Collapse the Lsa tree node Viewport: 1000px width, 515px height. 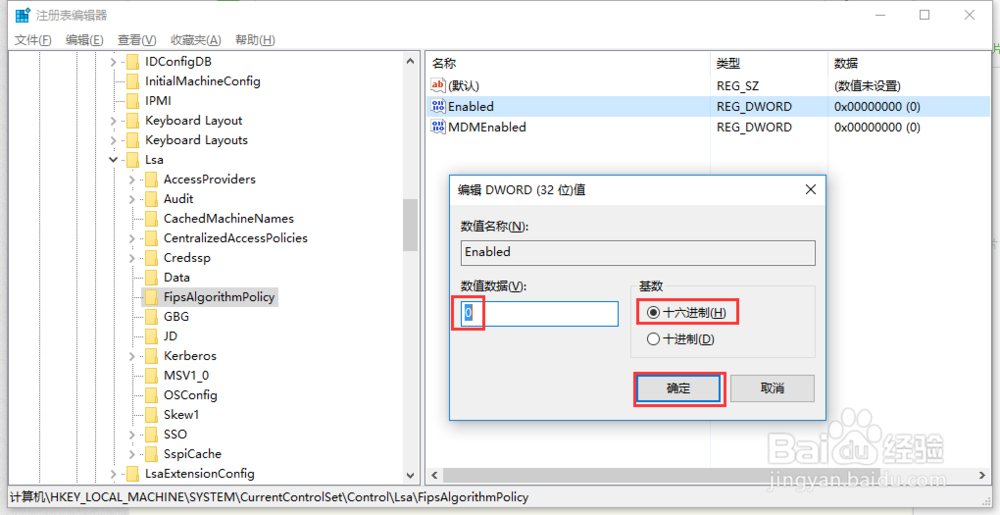point(114,160)
